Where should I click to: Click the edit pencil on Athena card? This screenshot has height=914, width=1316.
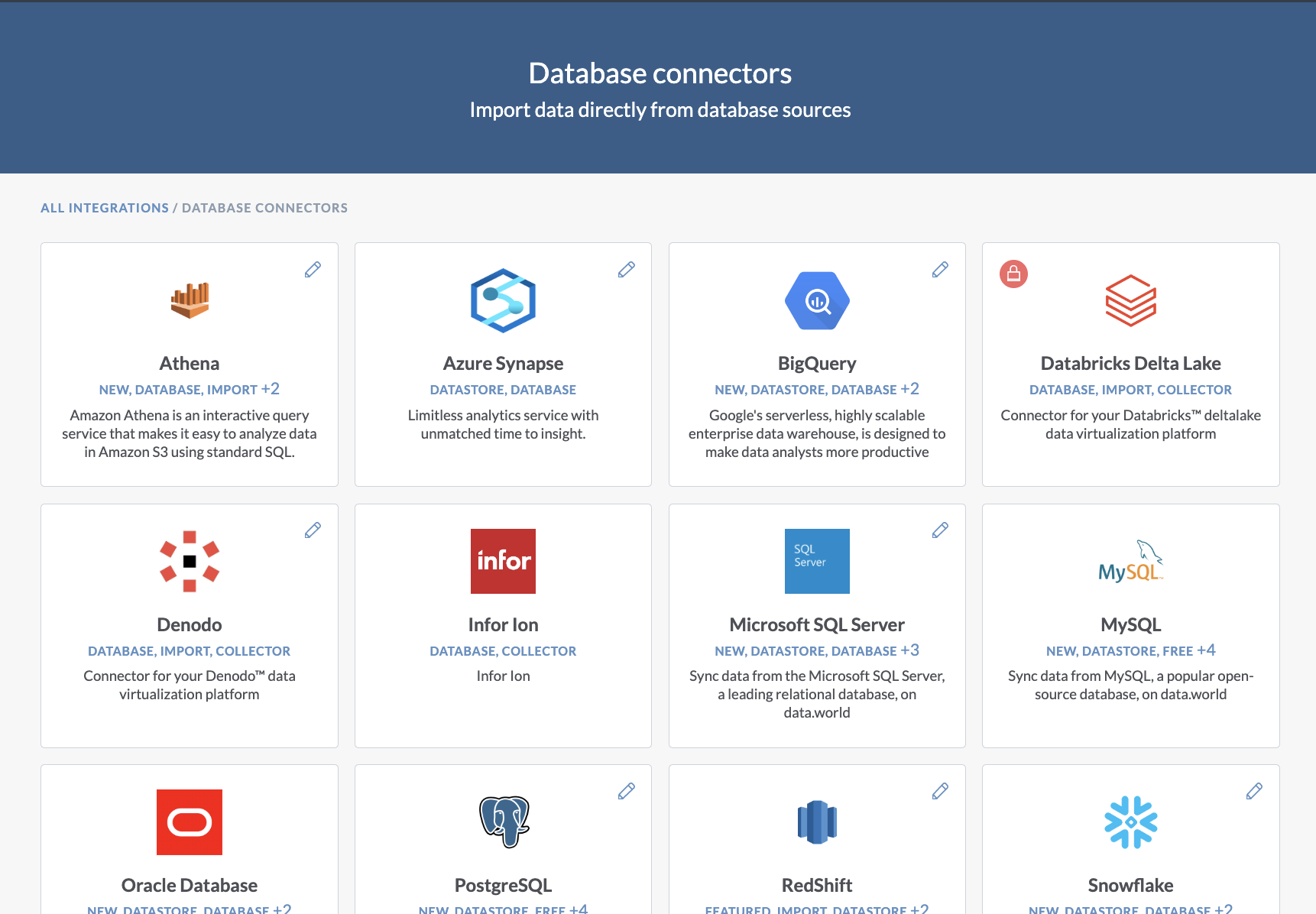(313, 270)
